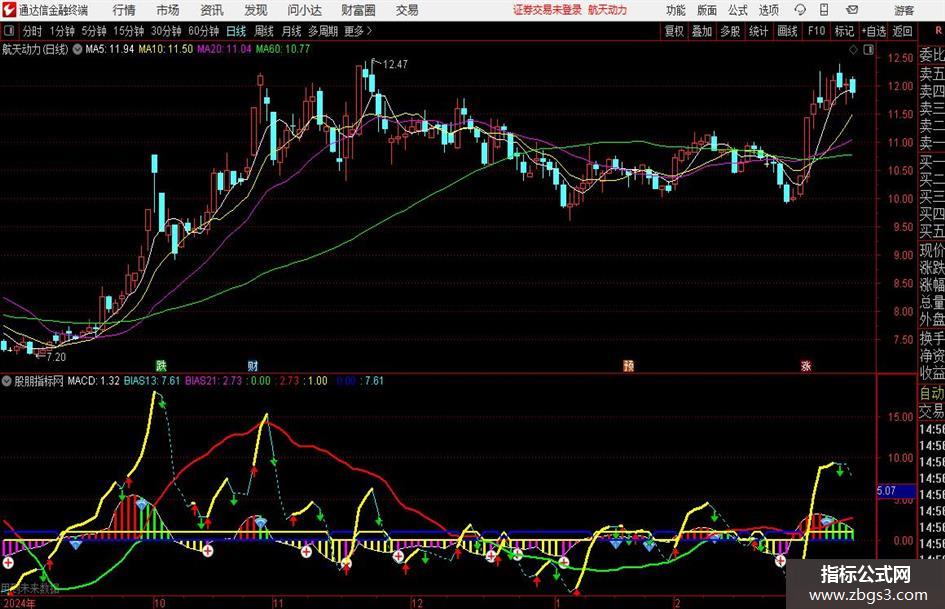The height and width of the screenshot is (609, 945).
Task: Click the red 涨 event marker
Action: tap(806, 365)
